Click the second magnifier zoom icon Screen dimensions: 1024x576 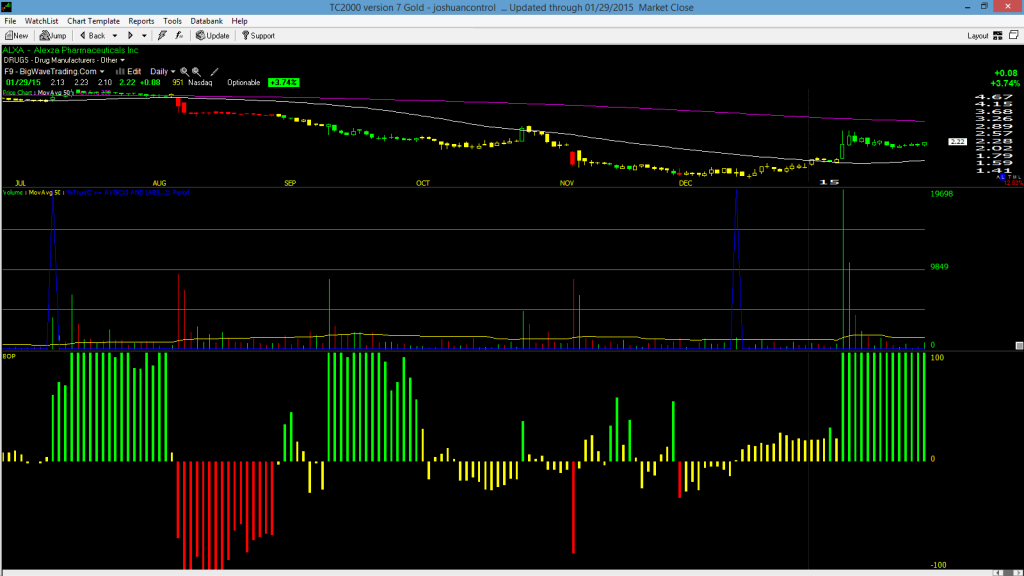[x=196, y=72]
